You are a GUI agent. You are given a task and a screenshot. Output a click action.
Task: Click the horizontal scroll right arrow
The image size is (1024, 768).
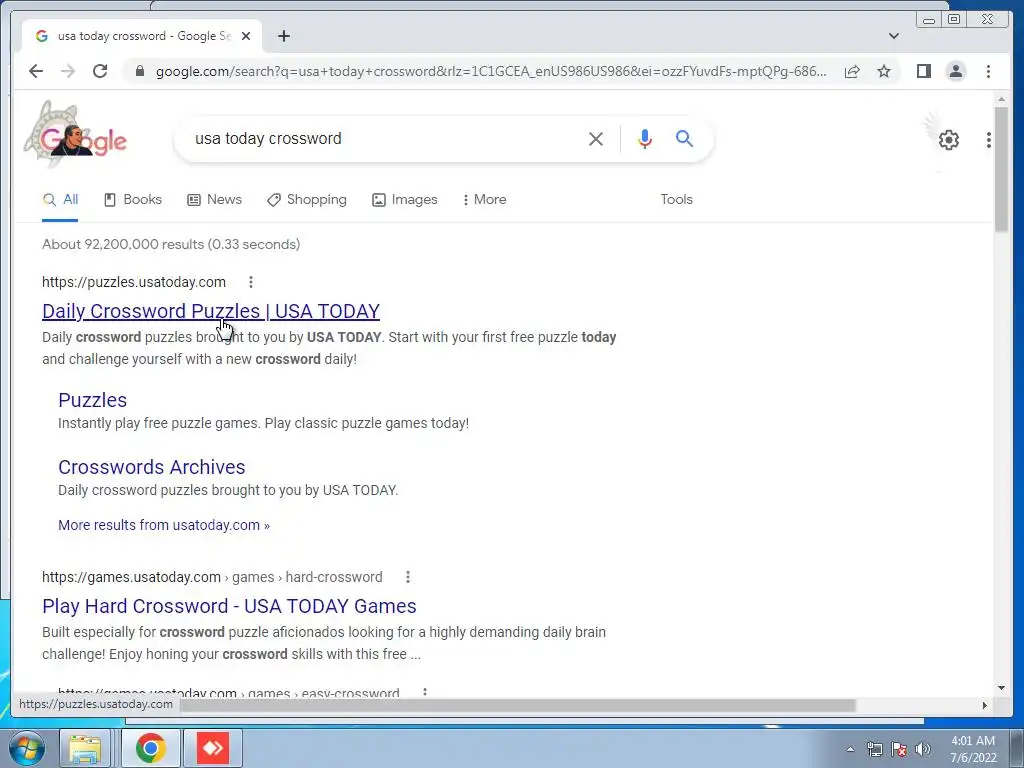click(x=985, y=705)
